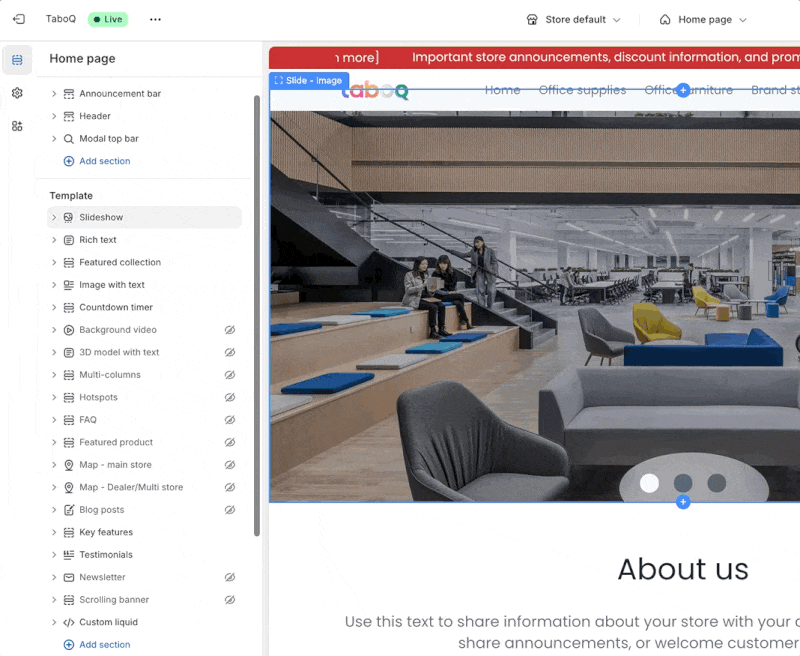Open the App embeds sidebar icon
Image resolution: width=800 pixels, height=656 pixels.
click(x=17, y=126)
